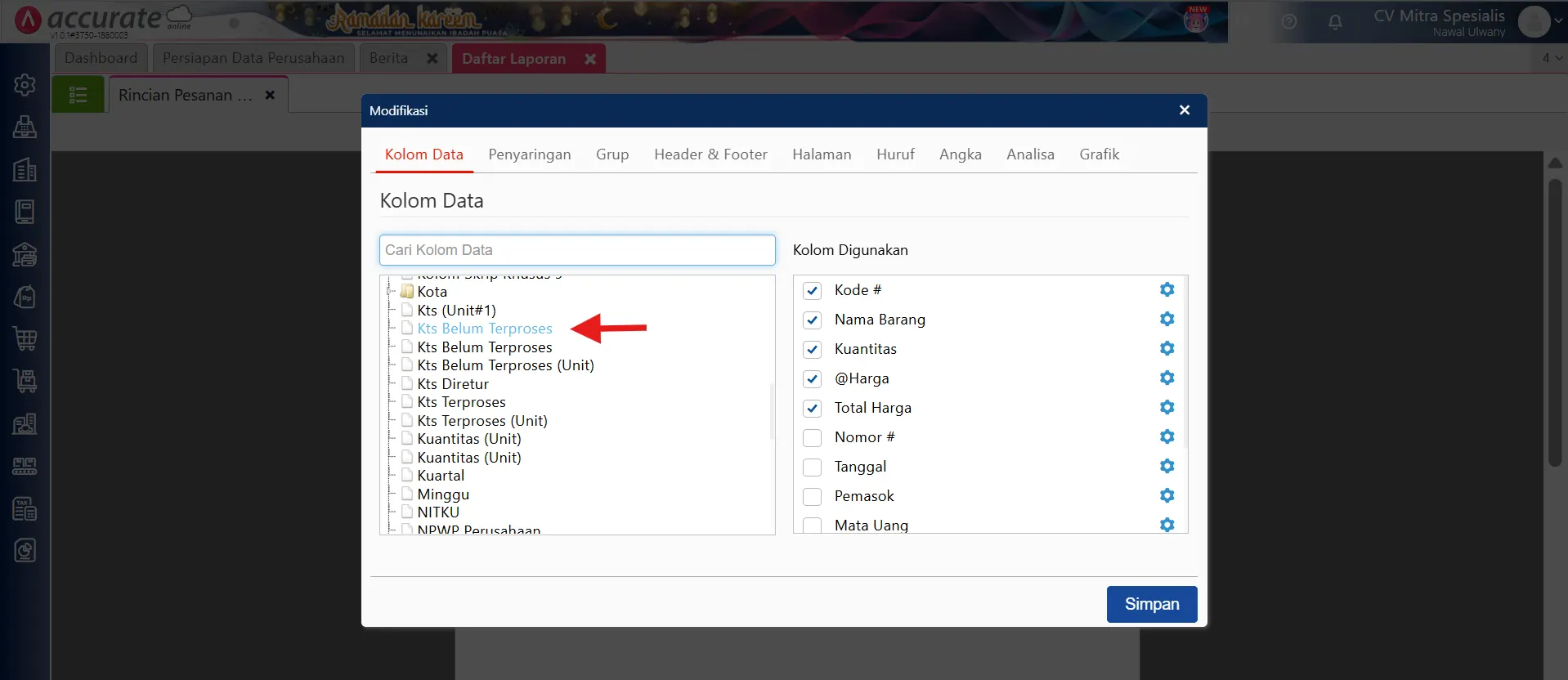Select Kts Diretur in the column tree

tap(453, 384)
